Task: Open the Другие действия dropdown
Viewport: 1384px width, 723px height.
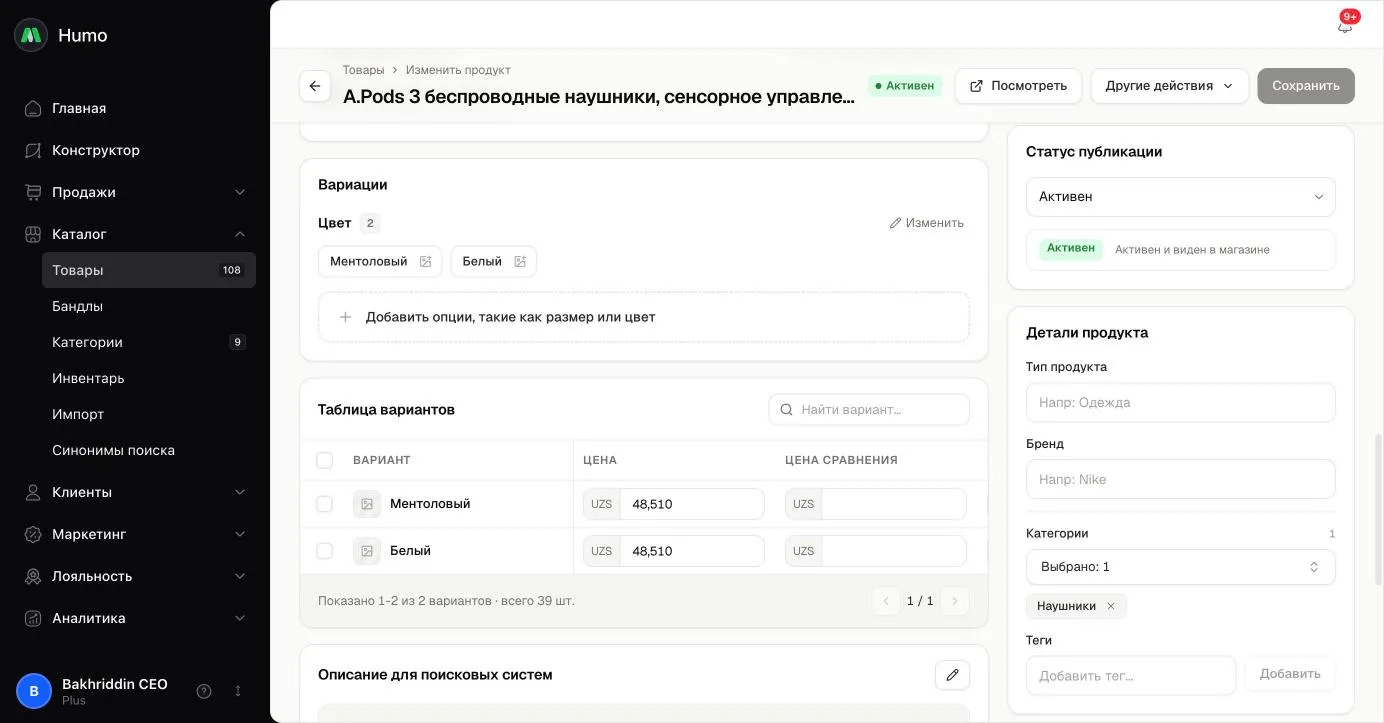Action: (x=1169, y=86)
